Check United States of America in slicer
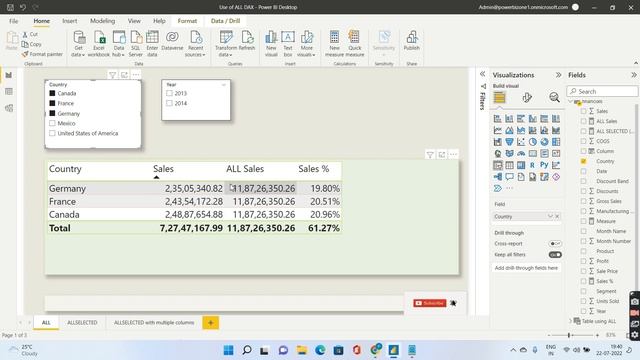This screenshot has height=360, width=640. [52, 133]
